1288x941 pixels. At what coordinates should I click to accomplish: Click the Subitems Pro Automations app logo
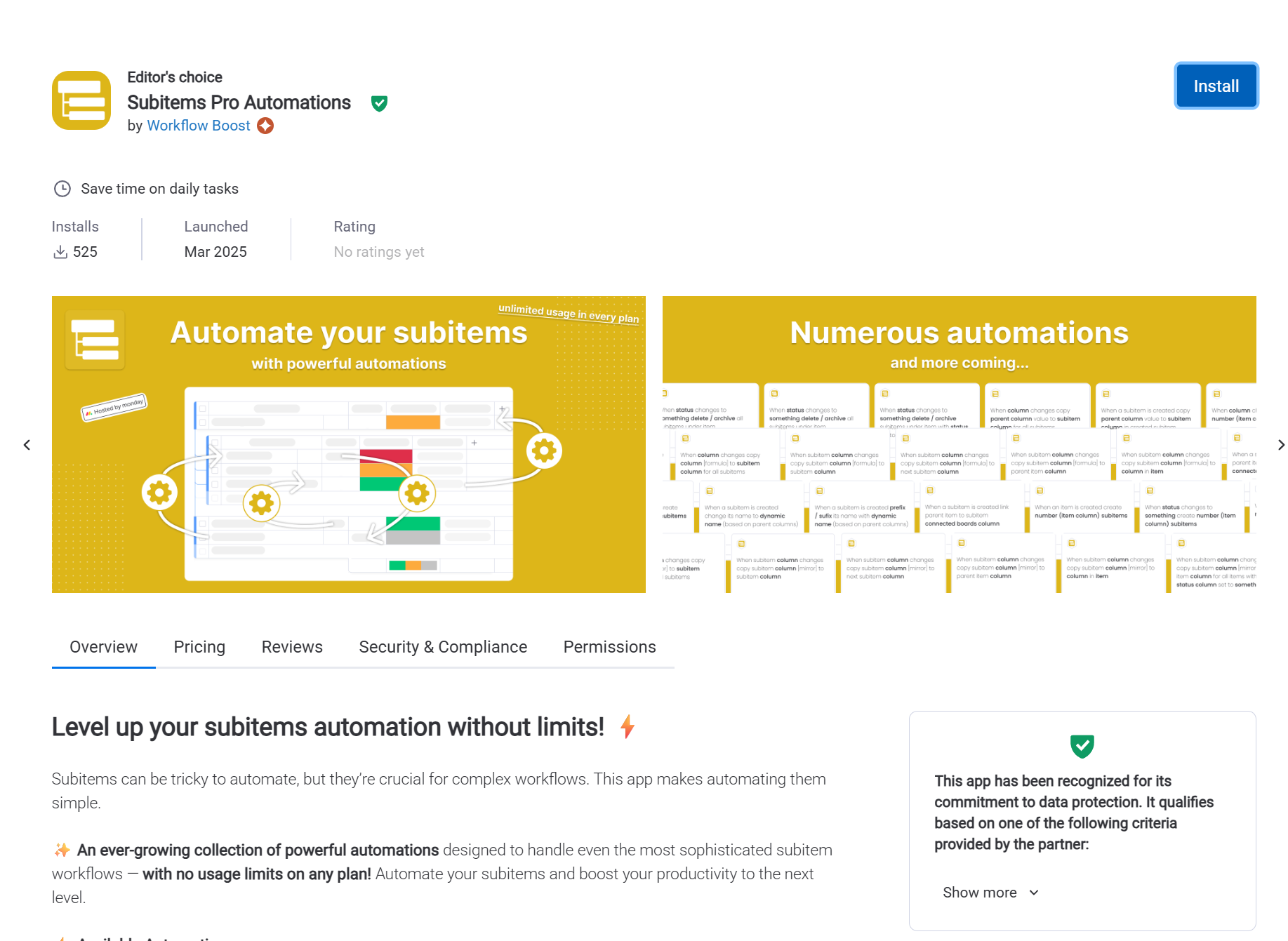[x=81, y=100]
